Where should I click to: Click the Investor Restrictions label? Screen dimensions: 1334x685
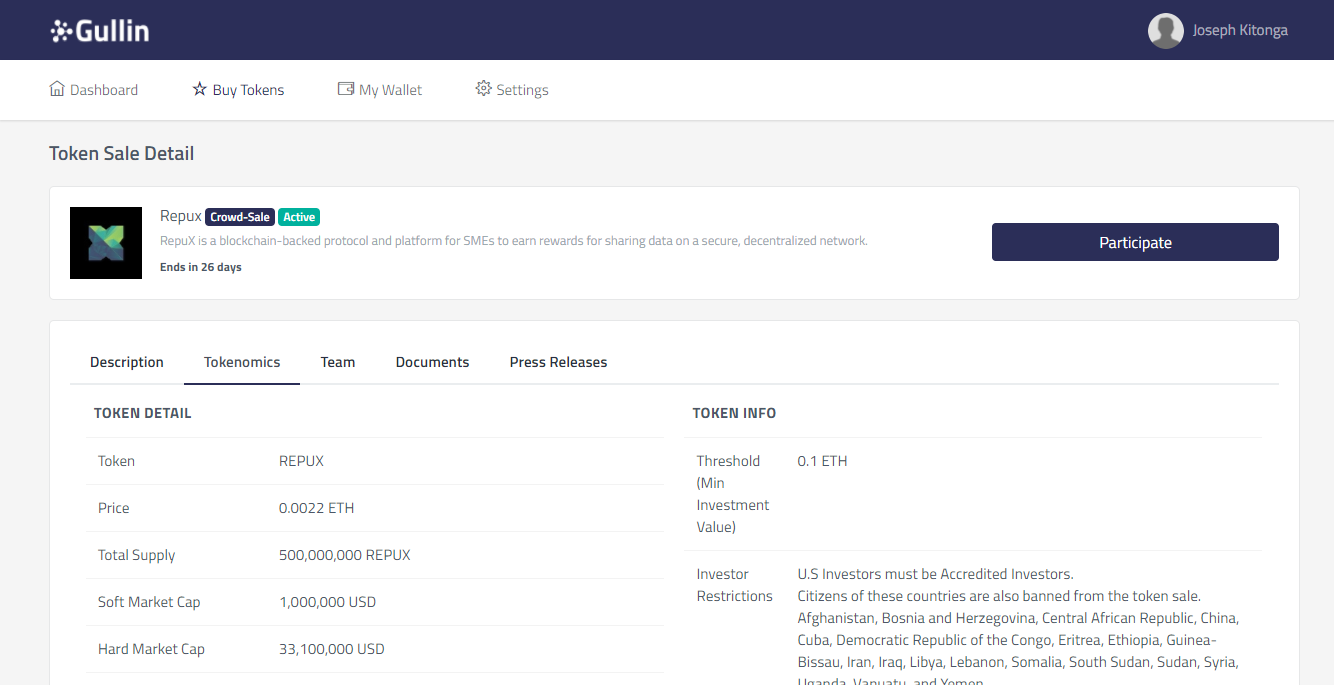[x=735, y=585]
